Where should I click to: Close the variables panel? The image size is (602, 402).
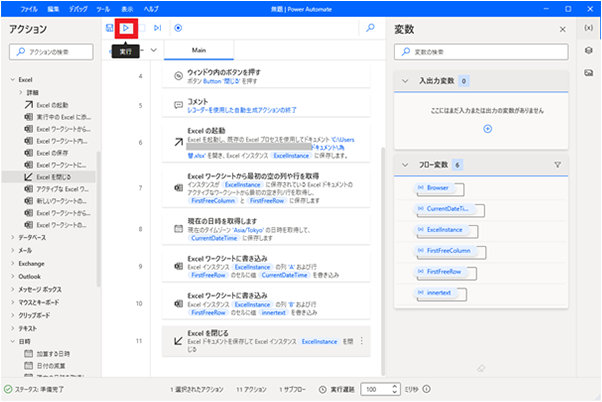(562, 29)
